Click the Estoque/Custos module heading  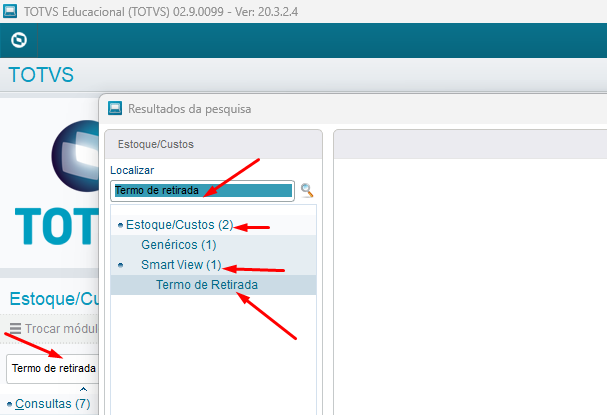54,299
